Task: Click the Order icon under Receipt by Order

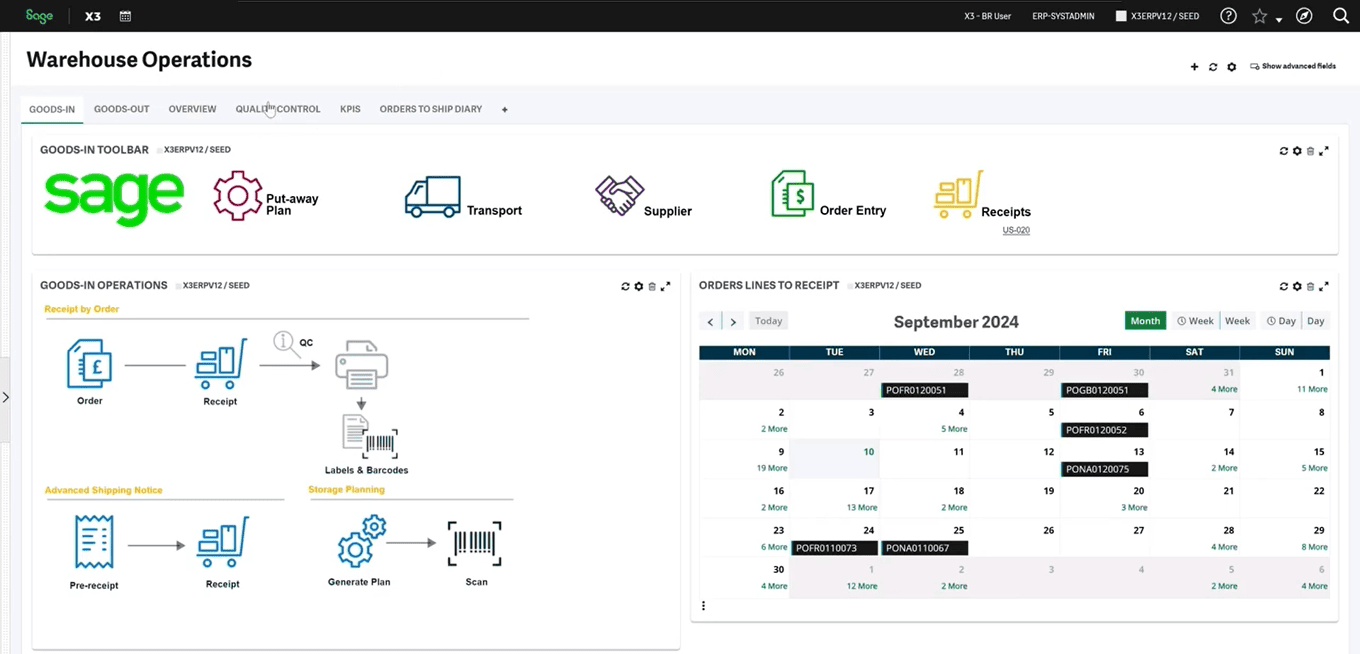Action: (x=89, y=363)
